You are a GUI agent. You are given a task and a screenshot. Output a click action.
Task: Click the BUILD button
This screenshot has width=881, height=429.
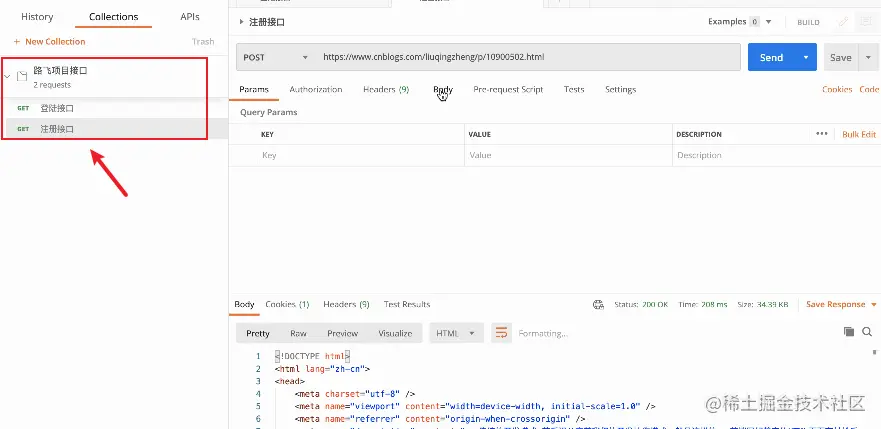[x=808, y=22]
